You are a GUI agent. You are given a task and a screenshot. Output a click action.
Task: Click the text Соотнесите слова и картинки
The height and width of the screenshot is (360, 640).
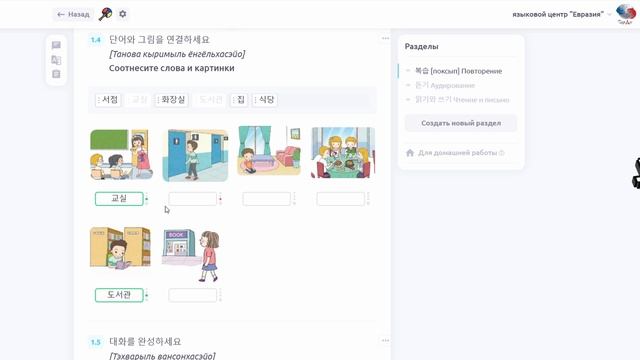coord(171,68)
